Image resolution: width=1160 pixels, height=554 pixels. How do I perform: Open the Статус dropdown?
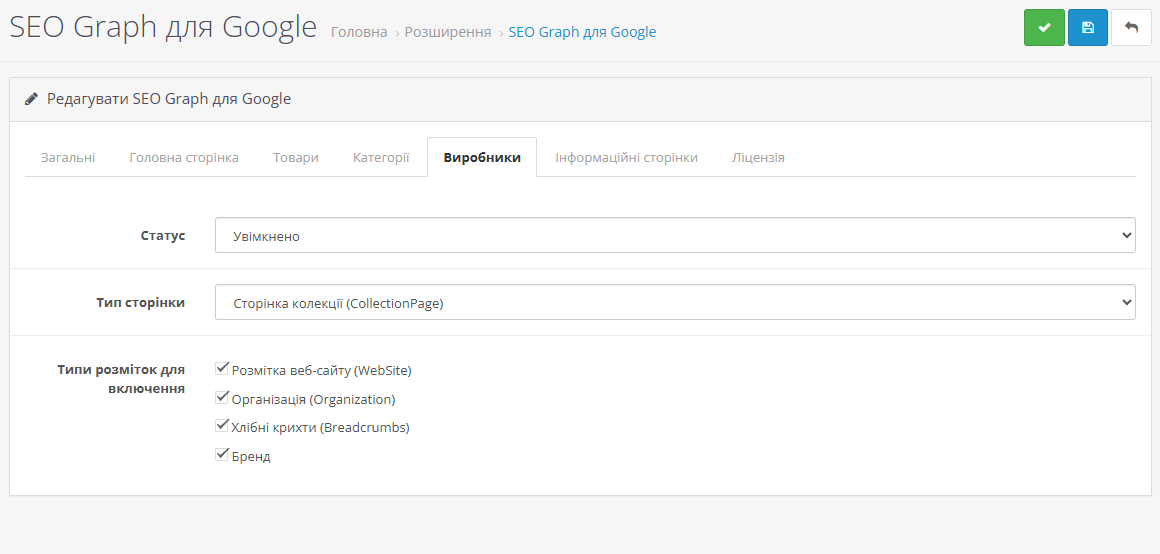coord(675,236)
